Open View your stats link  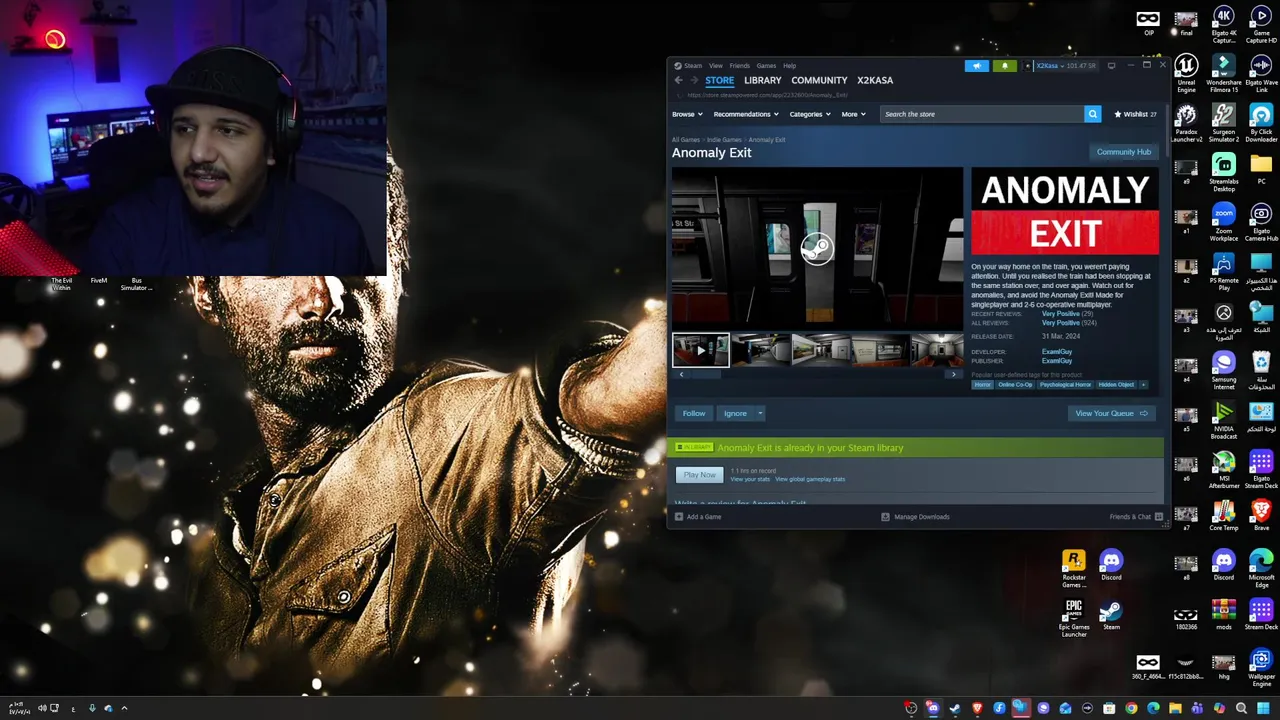tap(750, 479)
